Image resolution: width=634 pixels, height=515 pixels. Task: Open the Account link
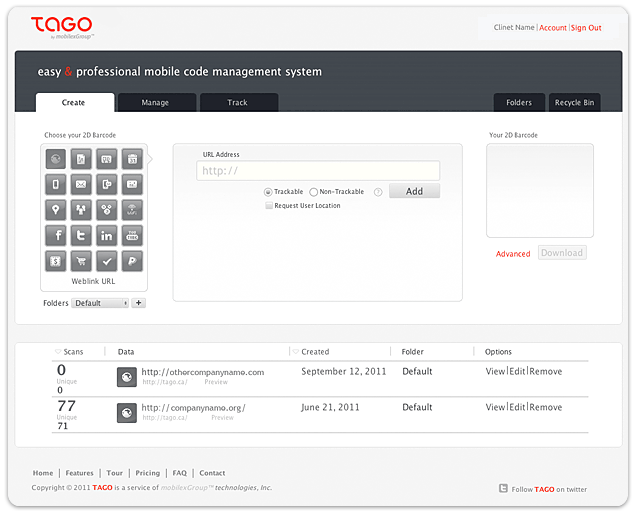coord(553,27)
